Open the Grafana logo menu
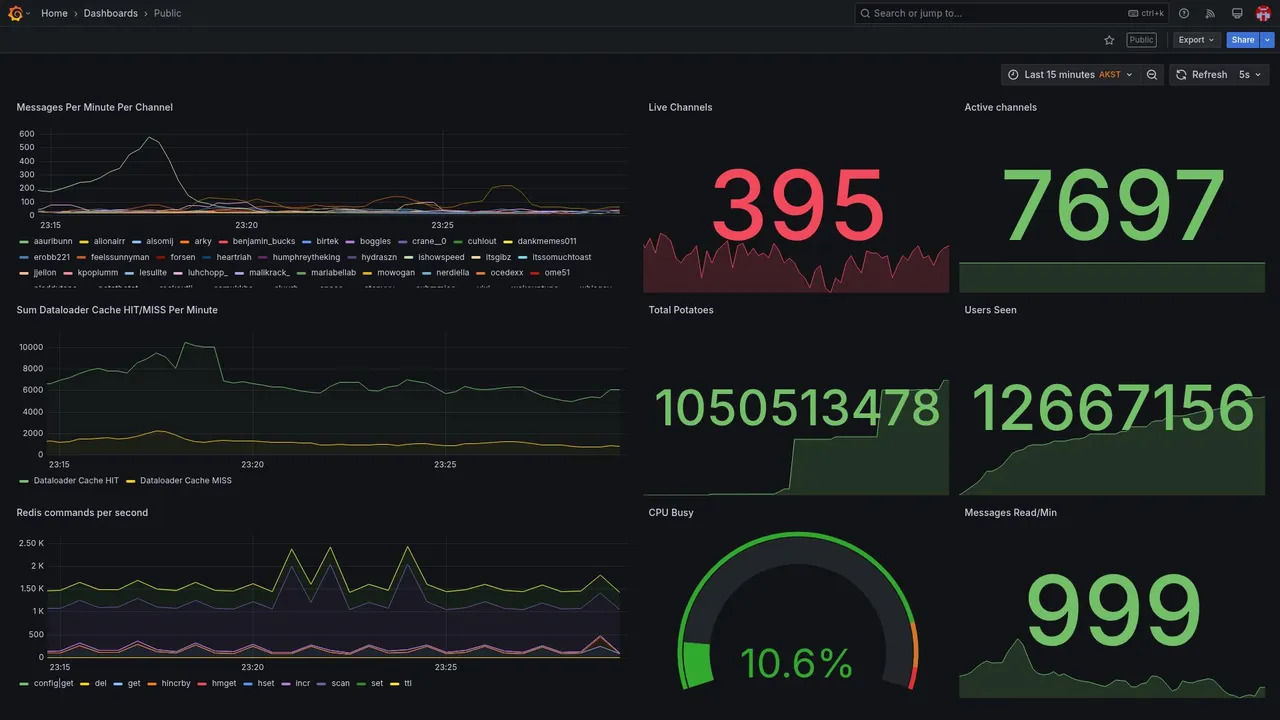Image resolution: width=1280 pixels, height=720 pixels. 15,13
